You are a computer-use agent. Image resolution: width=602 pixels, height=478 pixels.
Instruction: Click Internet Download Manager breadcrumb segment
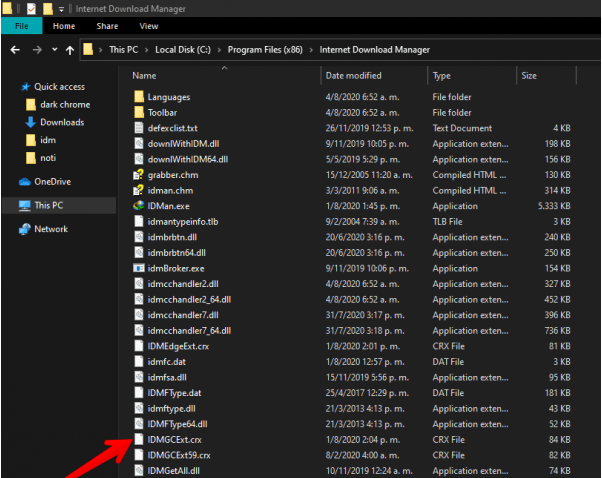[374, 50]
